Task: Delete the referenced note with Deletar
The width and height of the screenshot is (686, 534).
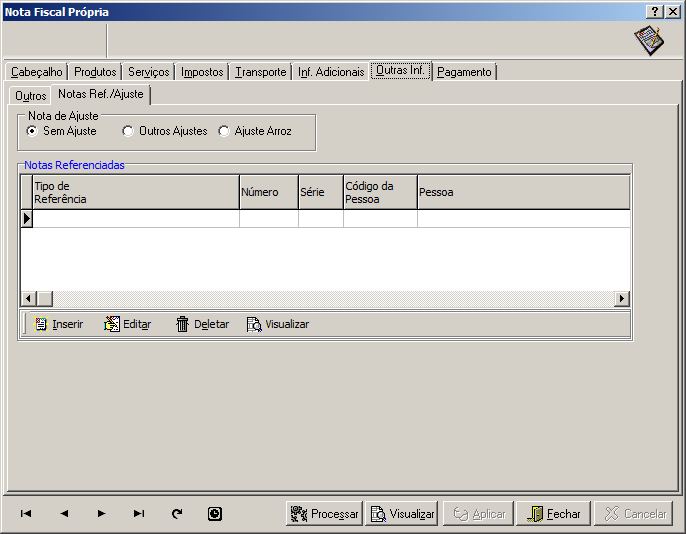Action: click(202, 324)
